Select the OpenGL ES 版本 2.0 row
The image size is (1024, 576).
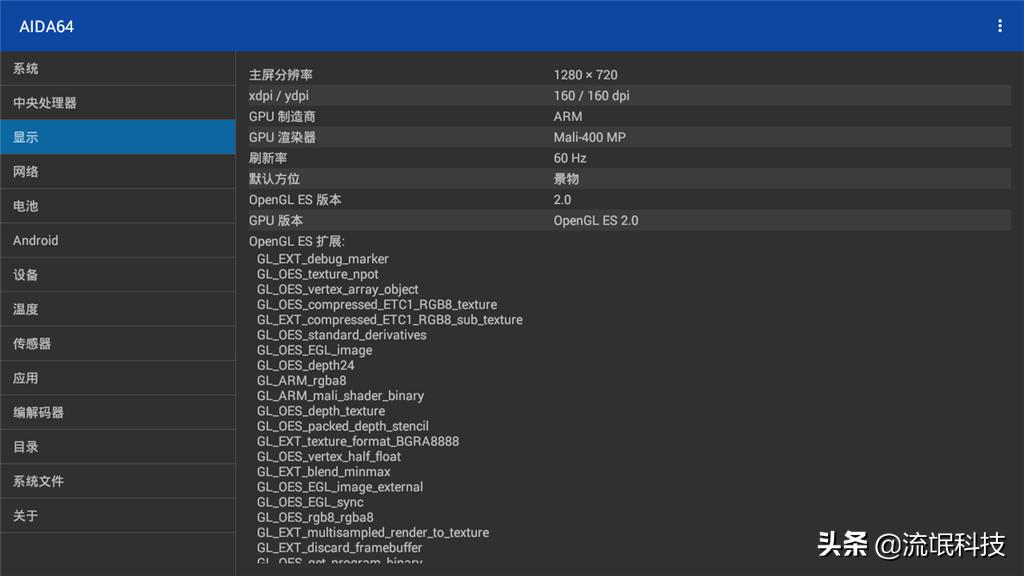630,199
